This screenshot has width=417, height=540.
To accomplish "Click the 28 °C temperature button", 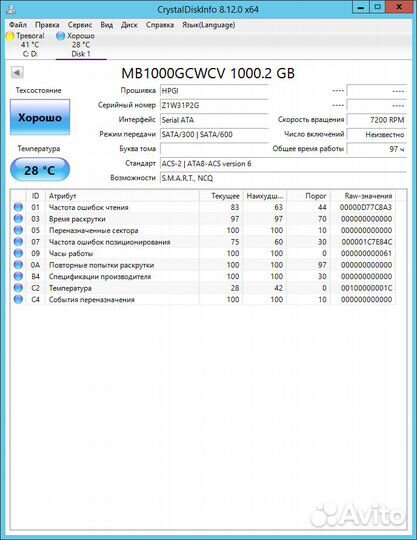I will coord(40,170).
